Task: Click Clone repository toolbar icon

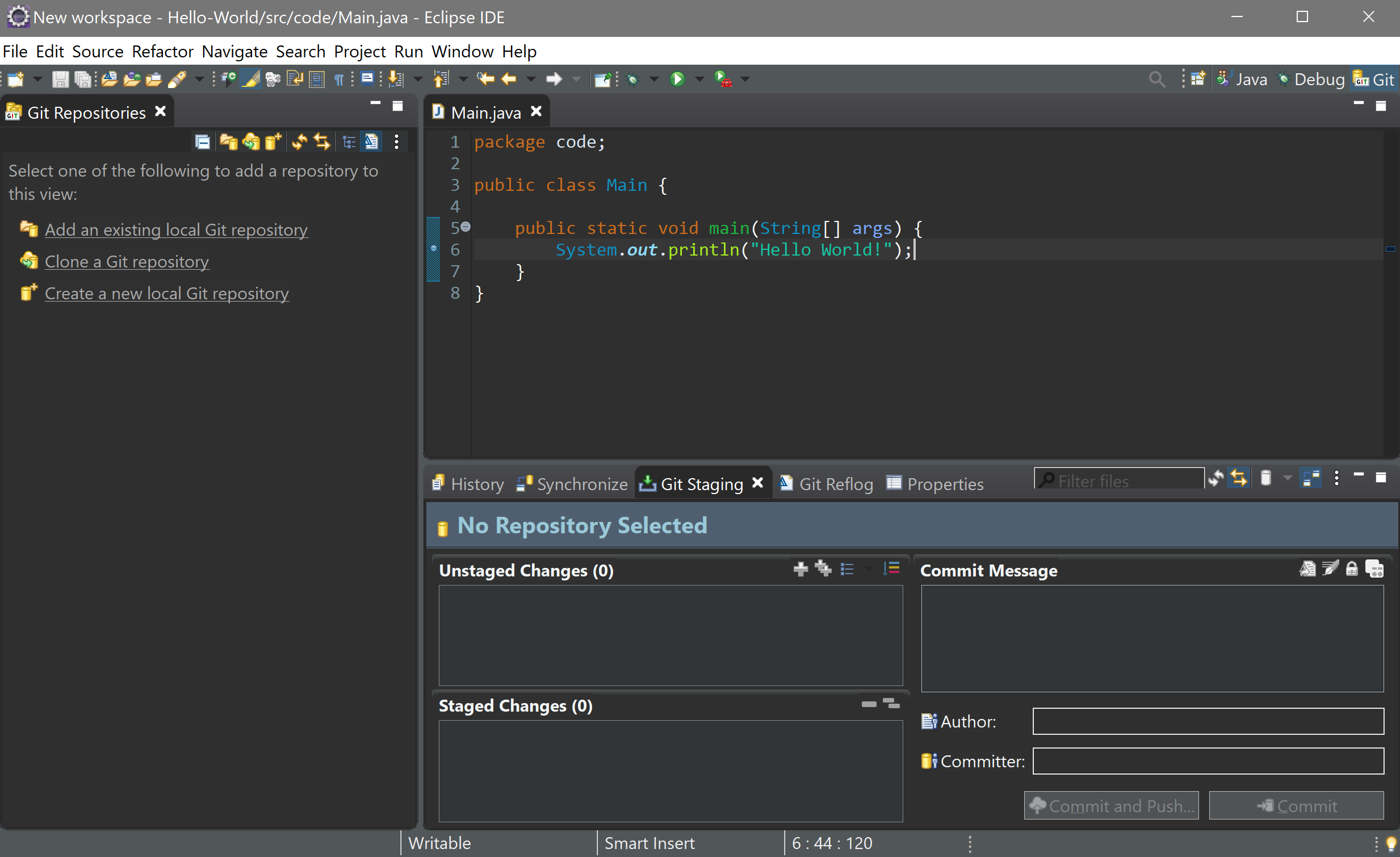Action: 250,141
